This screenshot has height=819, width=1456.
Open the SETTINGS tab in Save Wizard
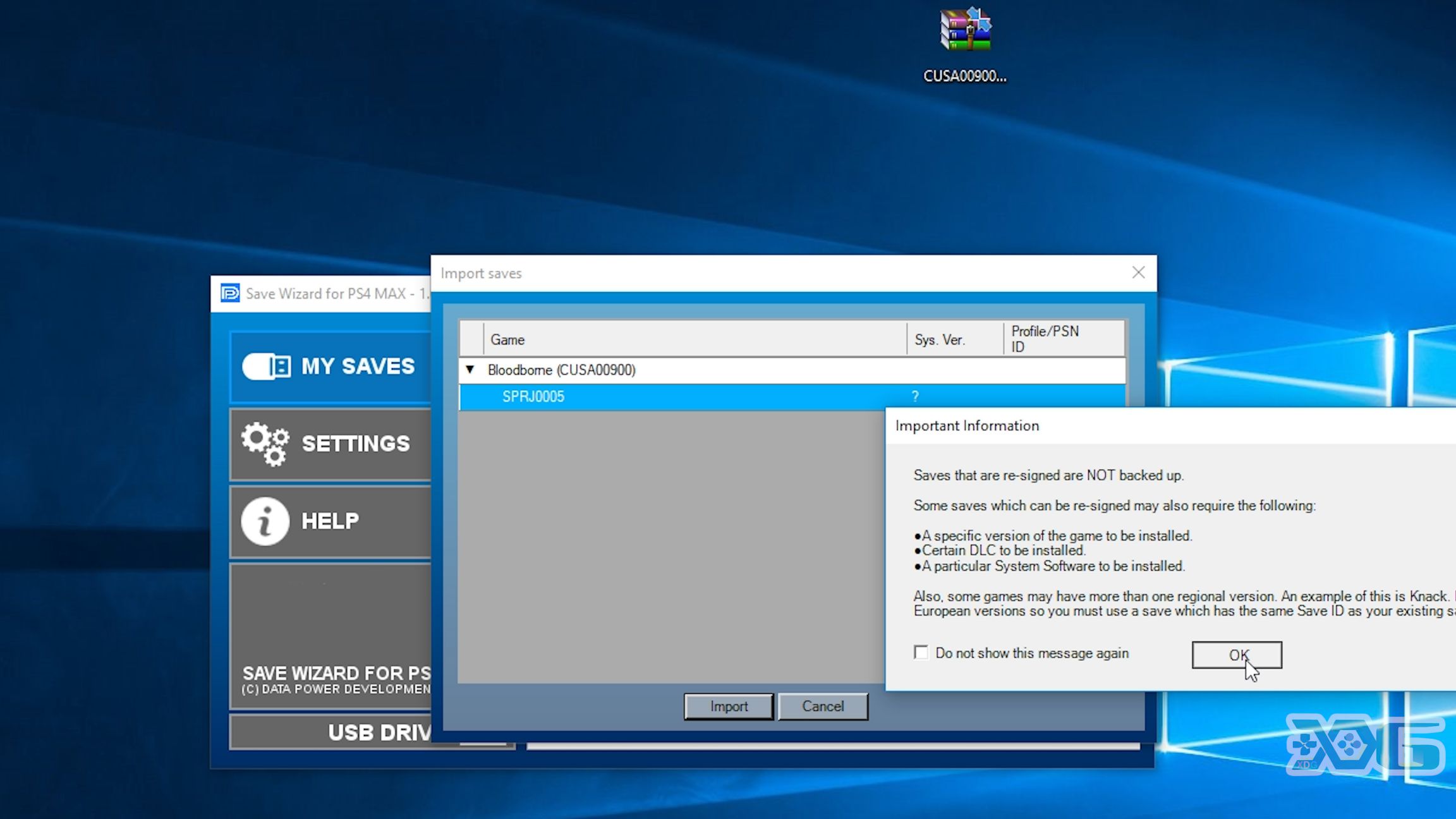point(330,444)
